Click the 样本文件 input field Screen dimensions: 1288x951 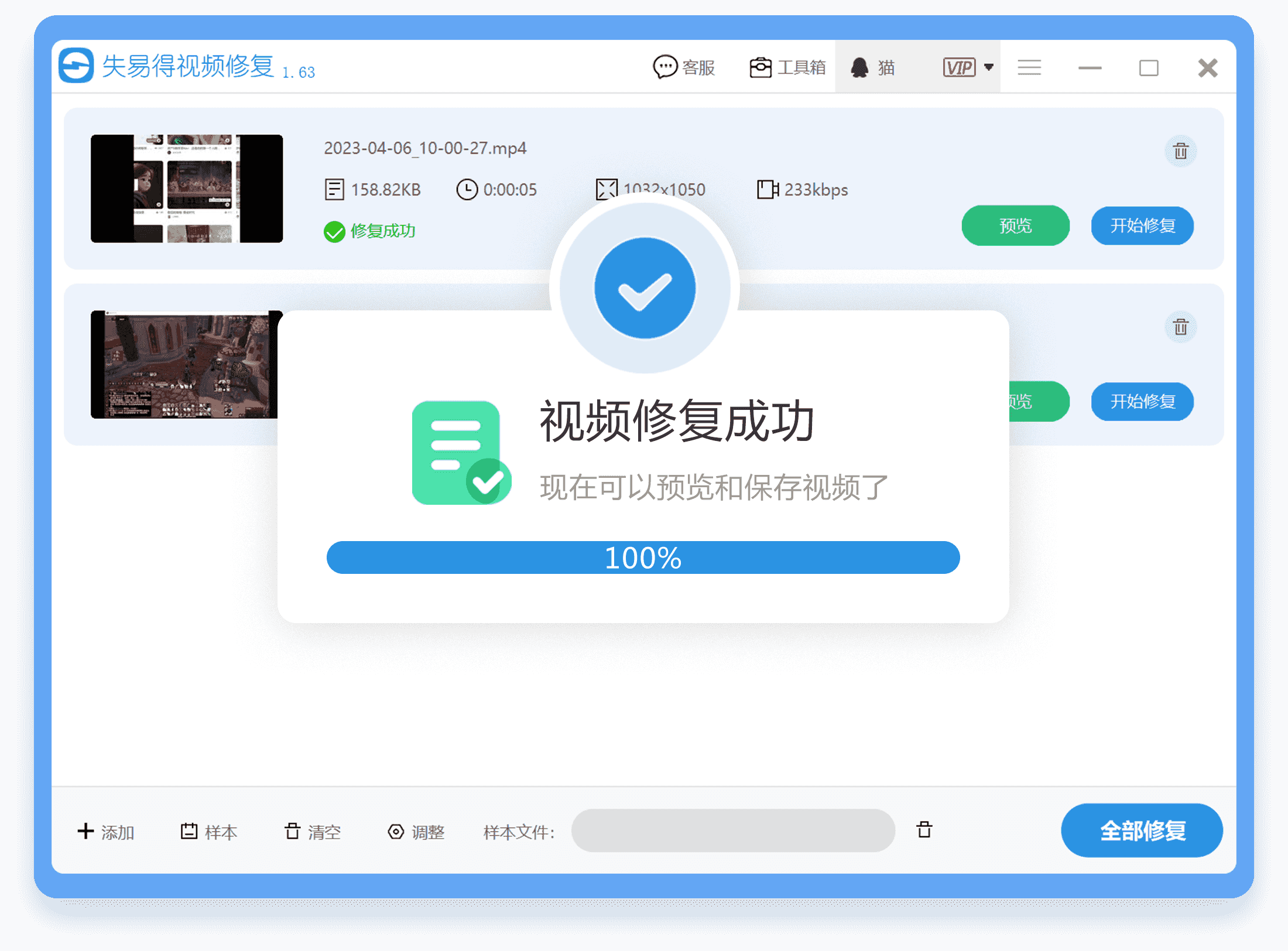[x=732, y=830]
